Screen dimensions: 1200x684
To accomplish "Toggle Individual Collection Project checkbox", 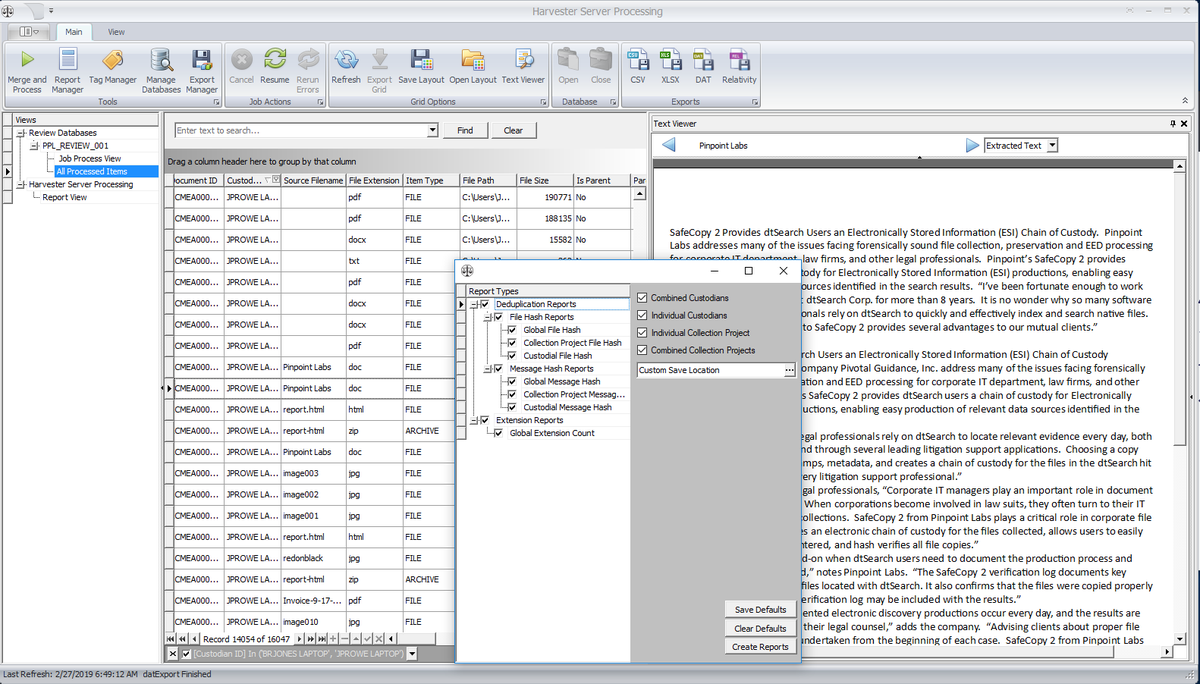I will pyautogui.click(x=642, y=333).
